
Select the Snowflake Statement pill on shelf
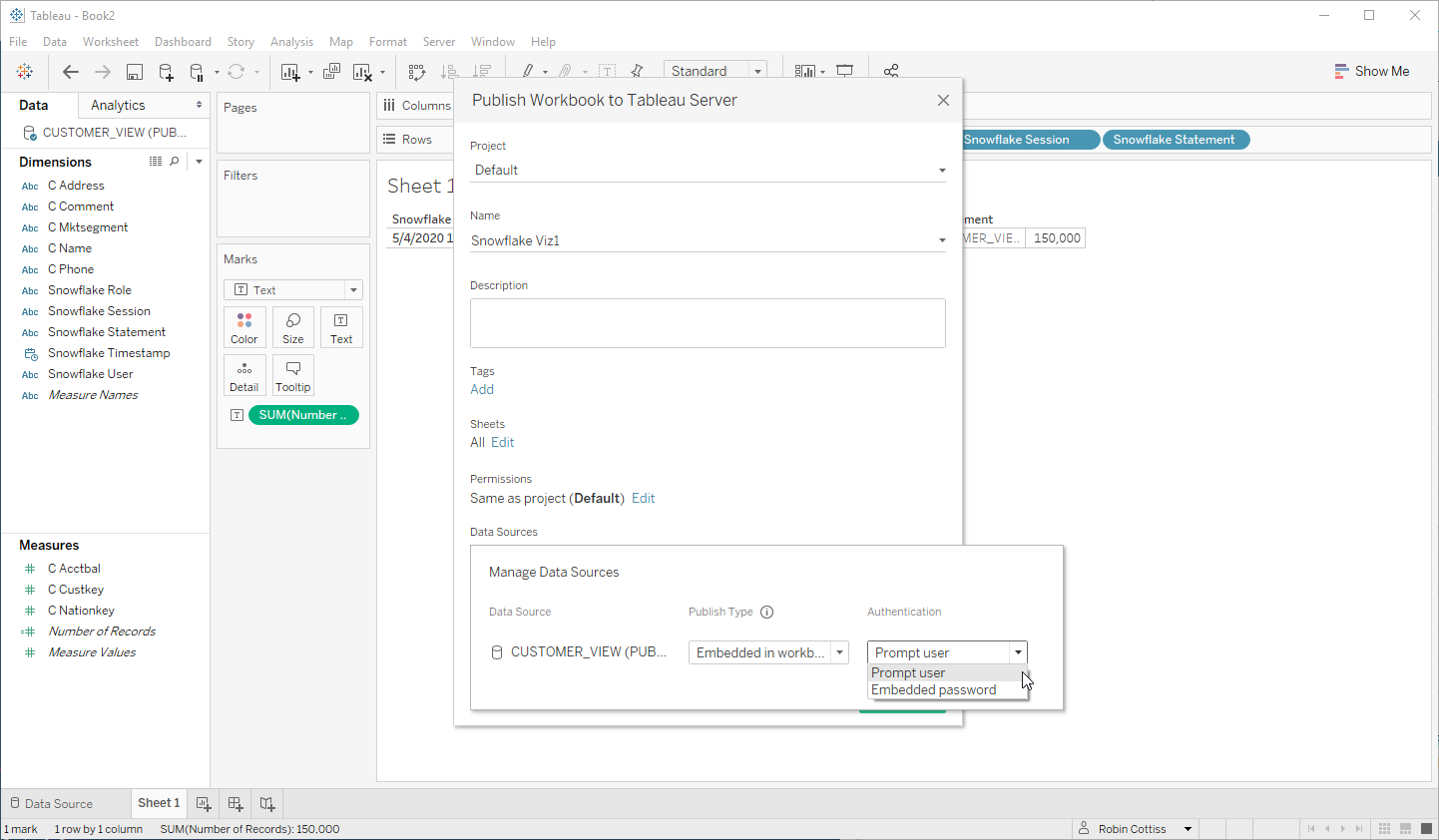(1176, 140)
